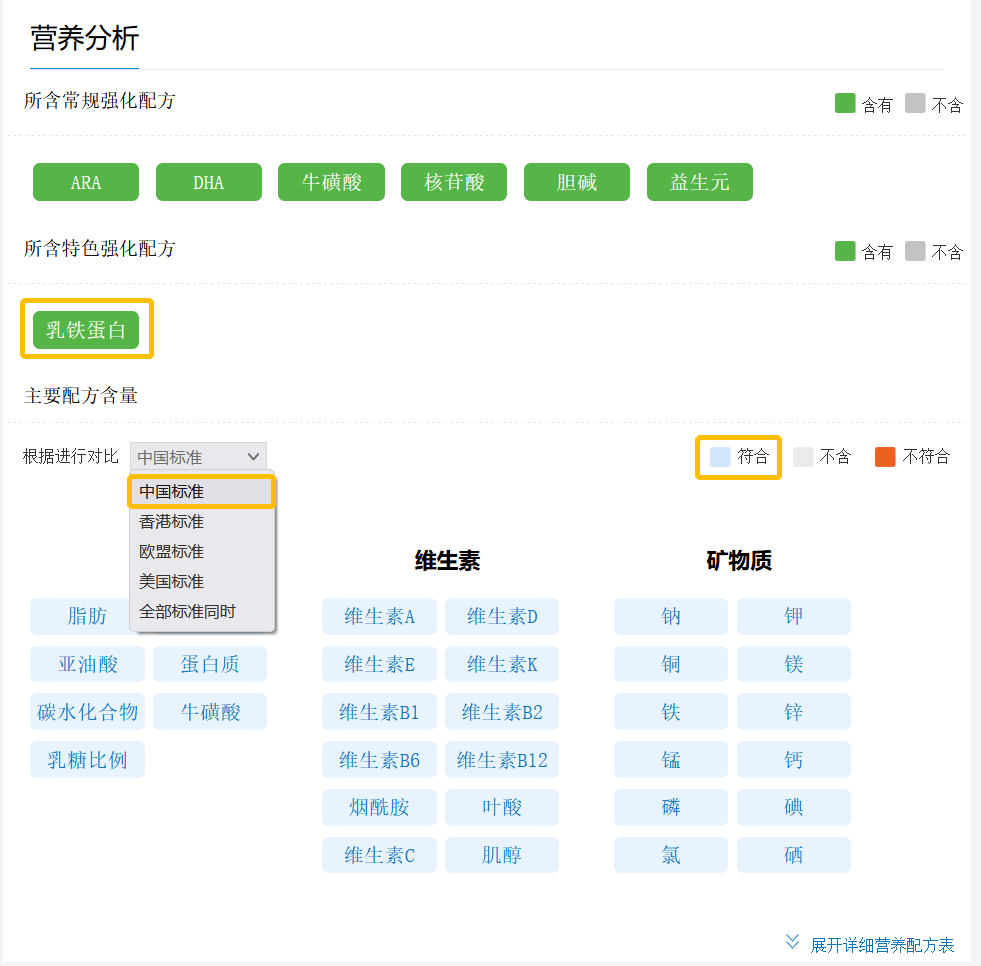
Task: Click the light blue 符合 legend swatch
Action: pyautogui.click(x=720, y=457)
